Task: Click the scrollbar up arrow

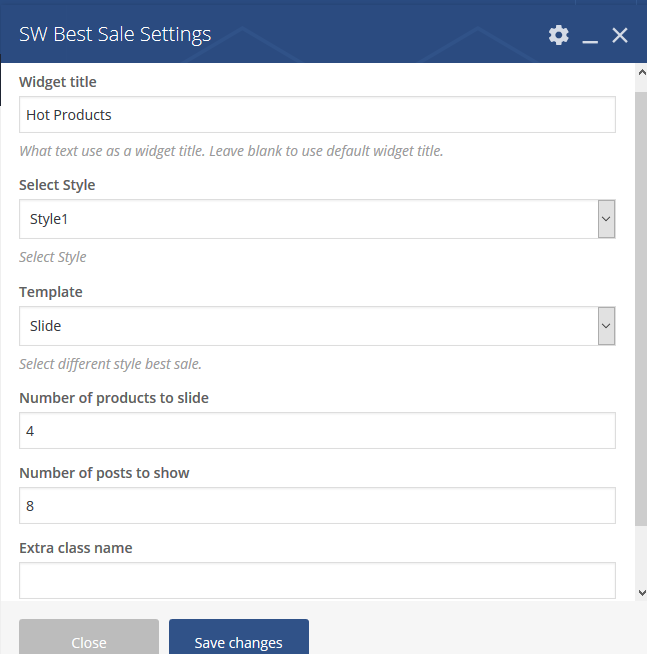Action: tap(642, 72)
